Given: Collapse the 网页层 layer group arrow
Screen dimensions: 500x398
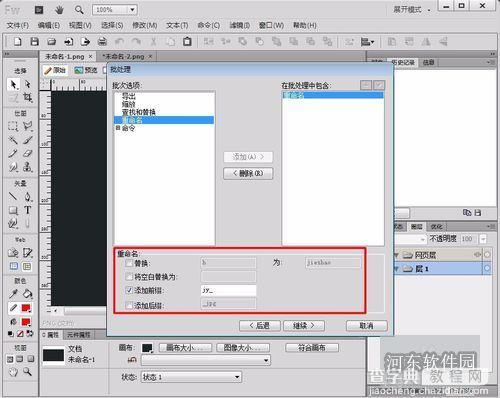Looking at the screenshot, I should 397,255.
